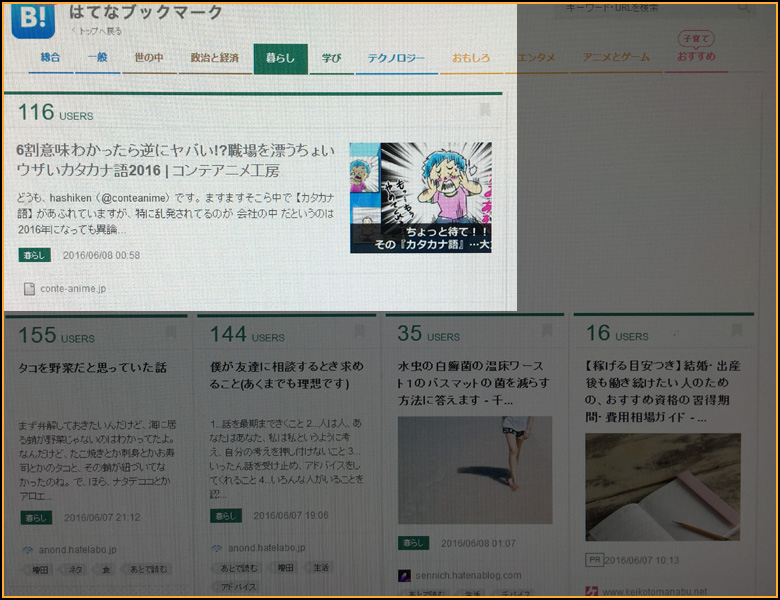Click the 増田 tag on the 144 users card

point(285,567)
